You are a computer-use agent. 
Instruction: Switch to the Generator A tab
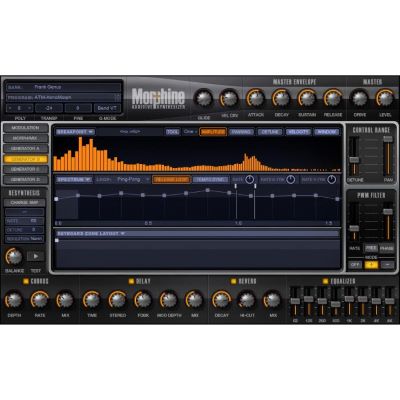click(x=25, y=149)
